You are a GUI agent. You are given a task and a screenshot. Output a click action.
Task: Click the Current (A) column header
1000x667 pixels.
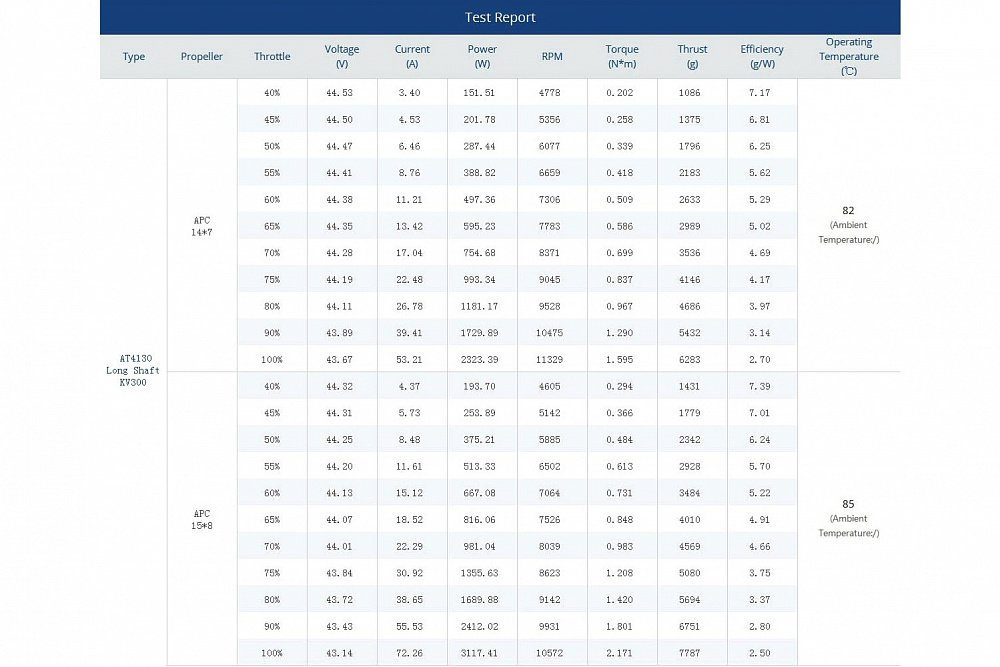tap(412, 56)
